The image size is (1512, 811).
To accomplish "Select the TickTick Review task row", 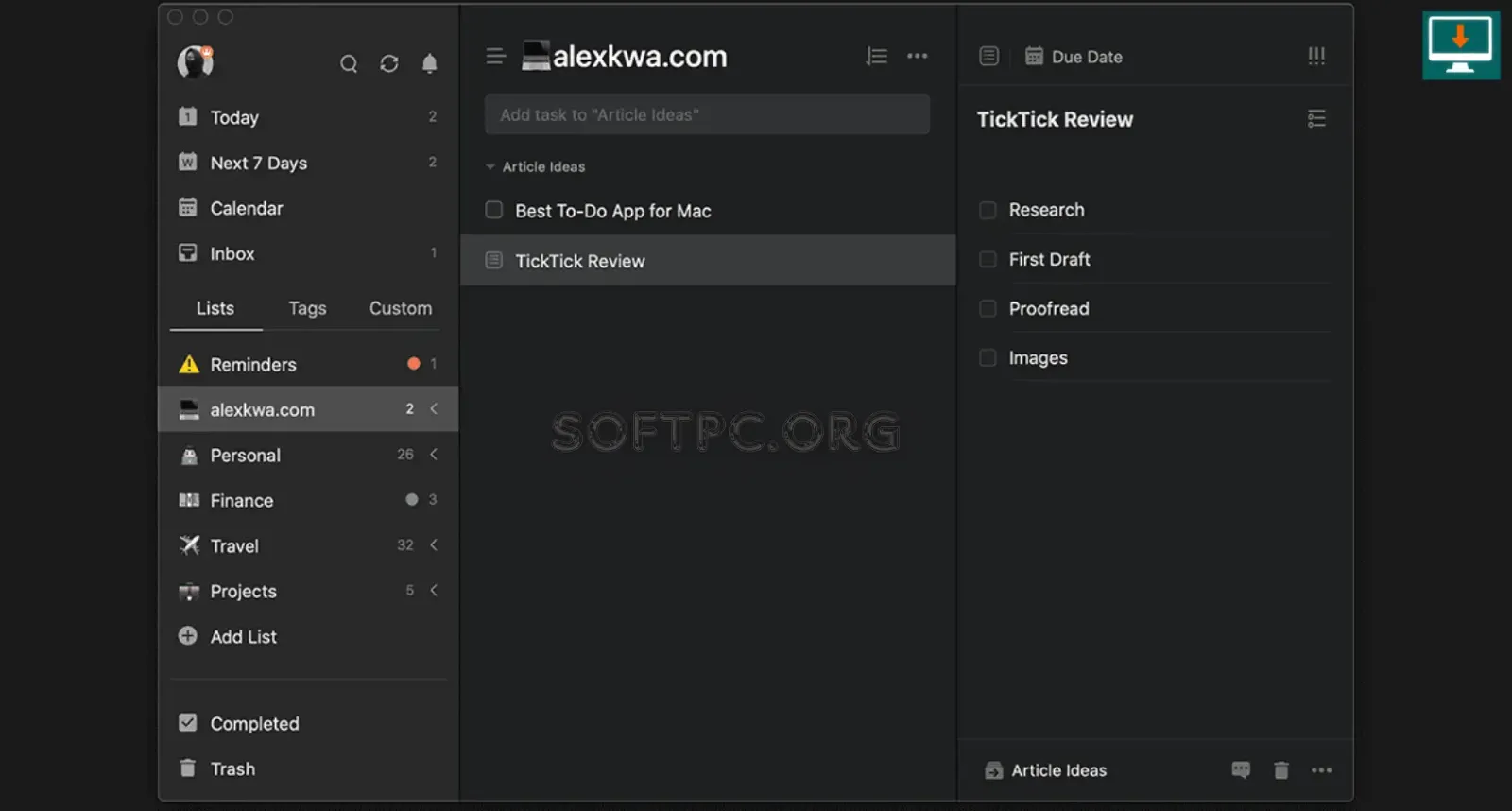I will coord(708,260).
